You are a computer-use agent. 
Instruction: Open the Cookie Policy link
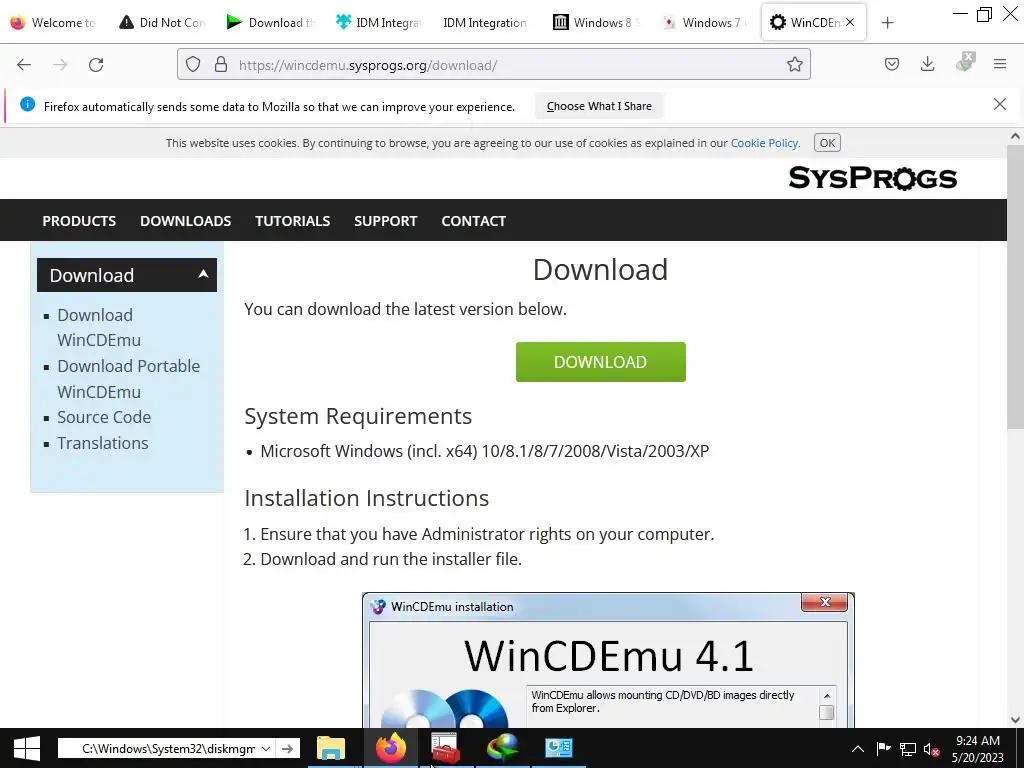[x=764, y=143]
